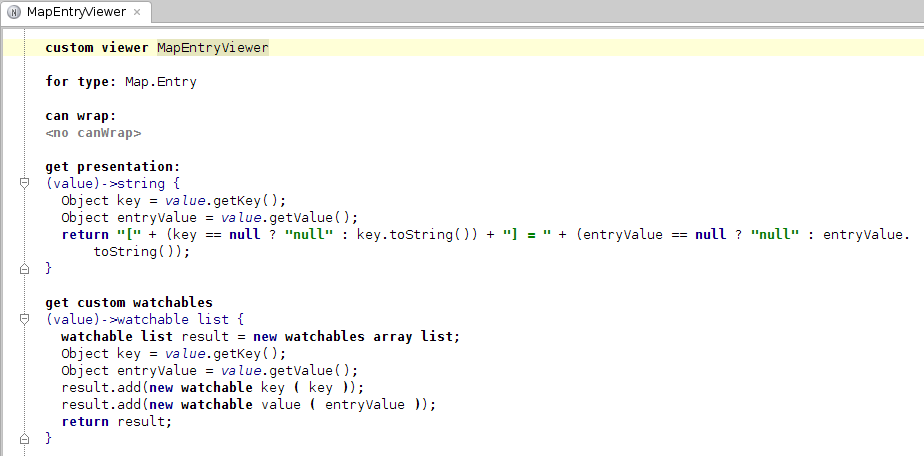Click fold end marker of watchables closure
The width and height of the screenshot is (924, 456).
23,439
